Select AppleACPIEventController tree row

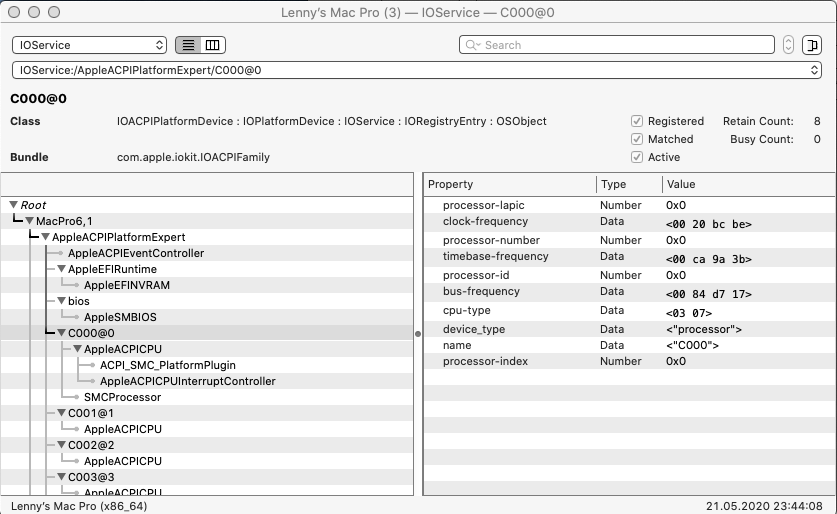tap(207, 253)
